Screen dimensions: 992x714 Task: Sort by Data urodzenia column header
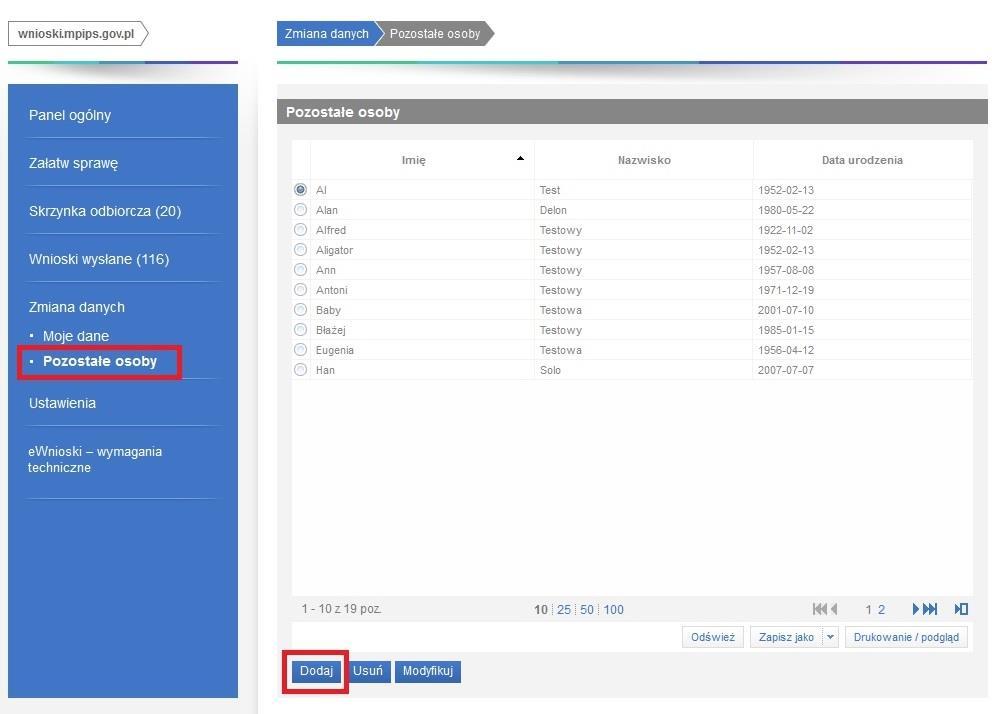[862, 160]
